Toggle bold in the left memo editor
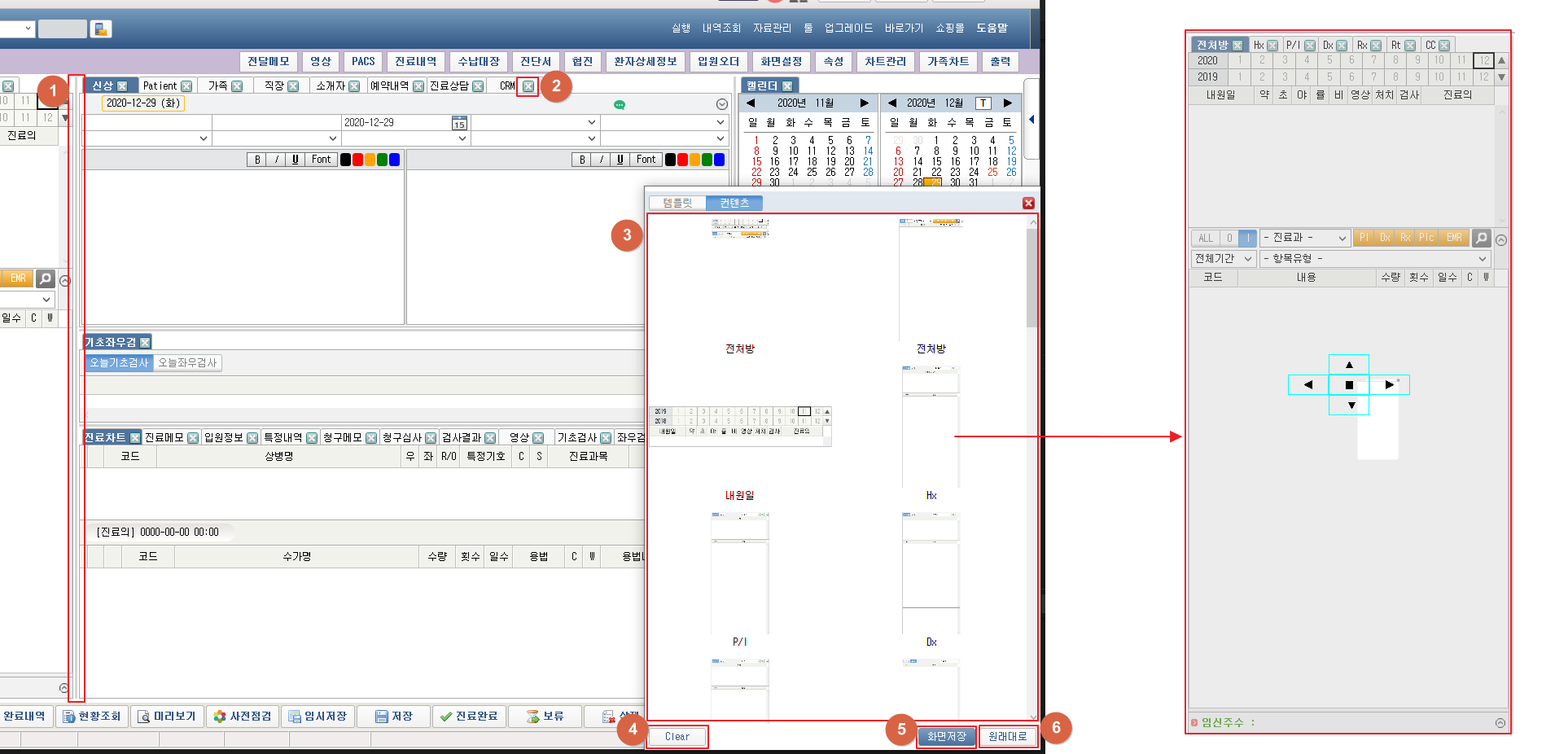Image resolution: width=1568 pixels, height=754 pixels. [x=257, y=160]
